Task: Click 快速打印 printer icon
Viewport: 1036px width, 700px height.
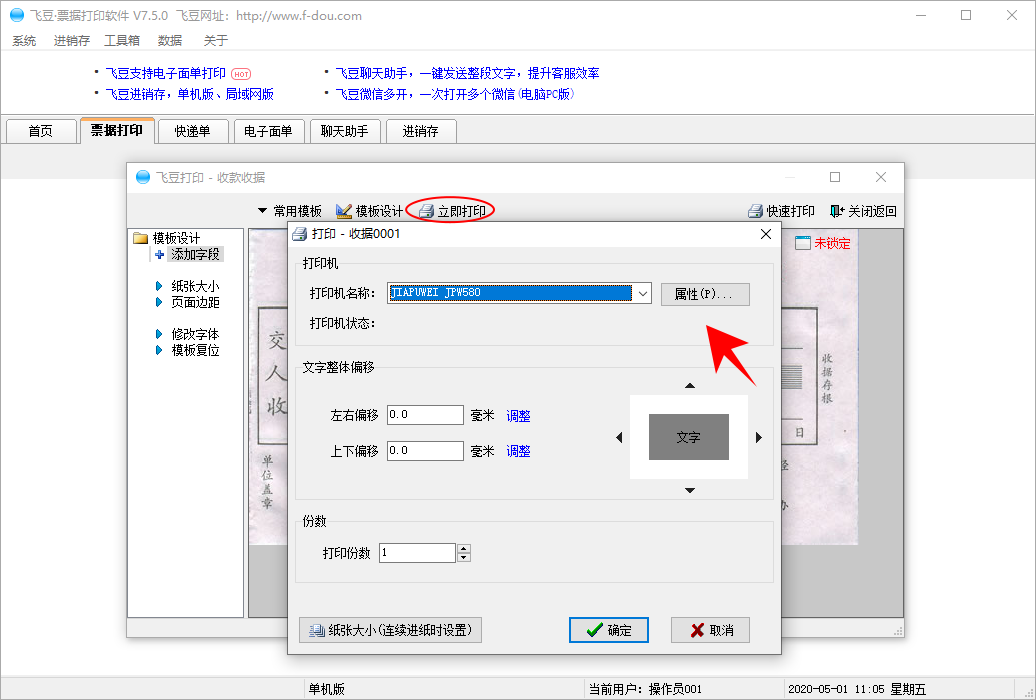Action: [x=756, y=211]
